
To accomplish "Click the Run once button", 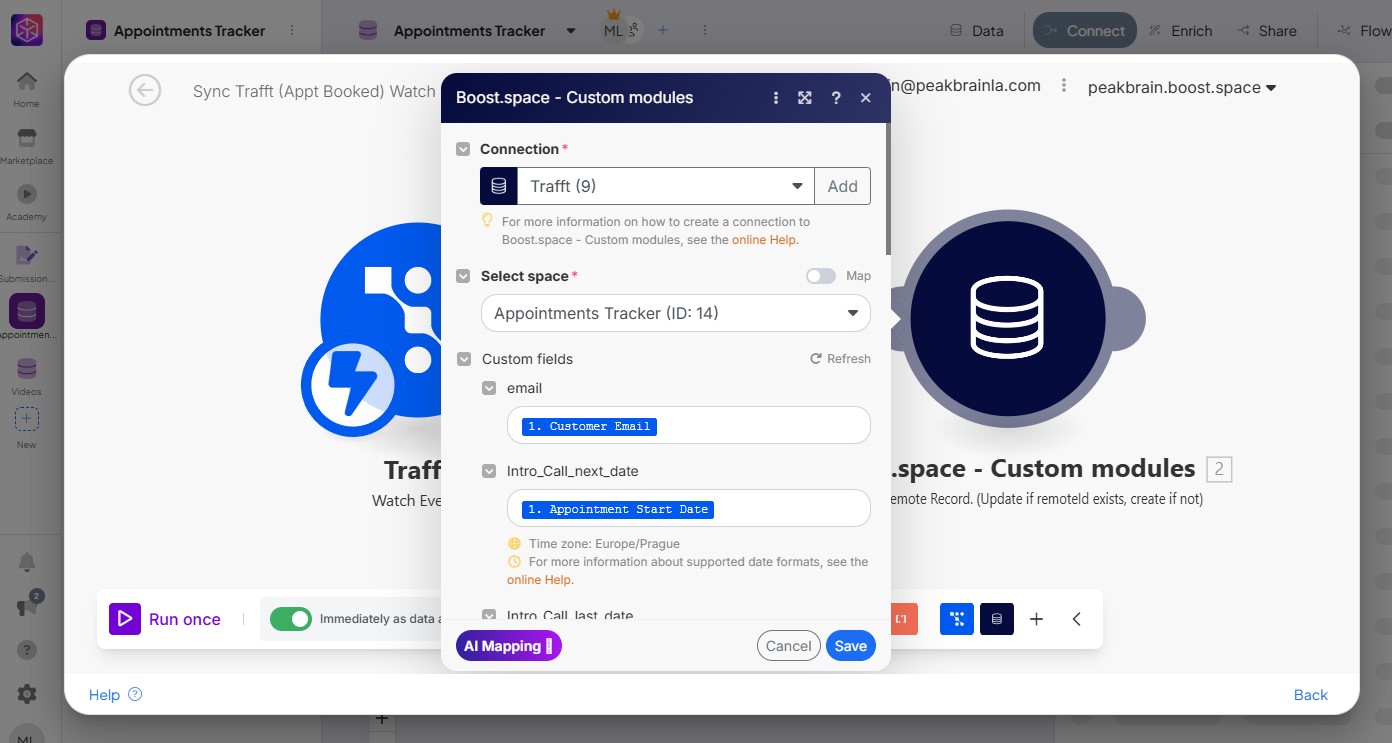I will (166, 619).
